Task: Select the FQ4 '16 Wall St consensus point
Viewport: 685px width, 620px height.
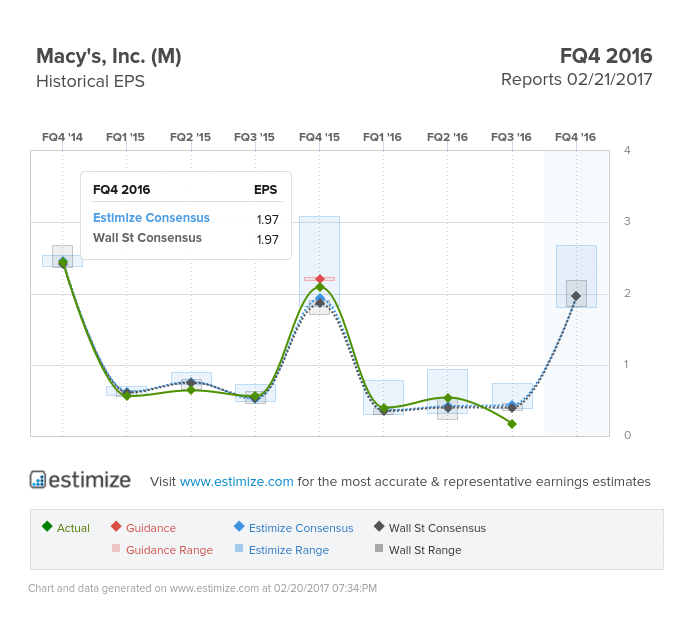Action: pyautogui.click(x=576, y=296)
